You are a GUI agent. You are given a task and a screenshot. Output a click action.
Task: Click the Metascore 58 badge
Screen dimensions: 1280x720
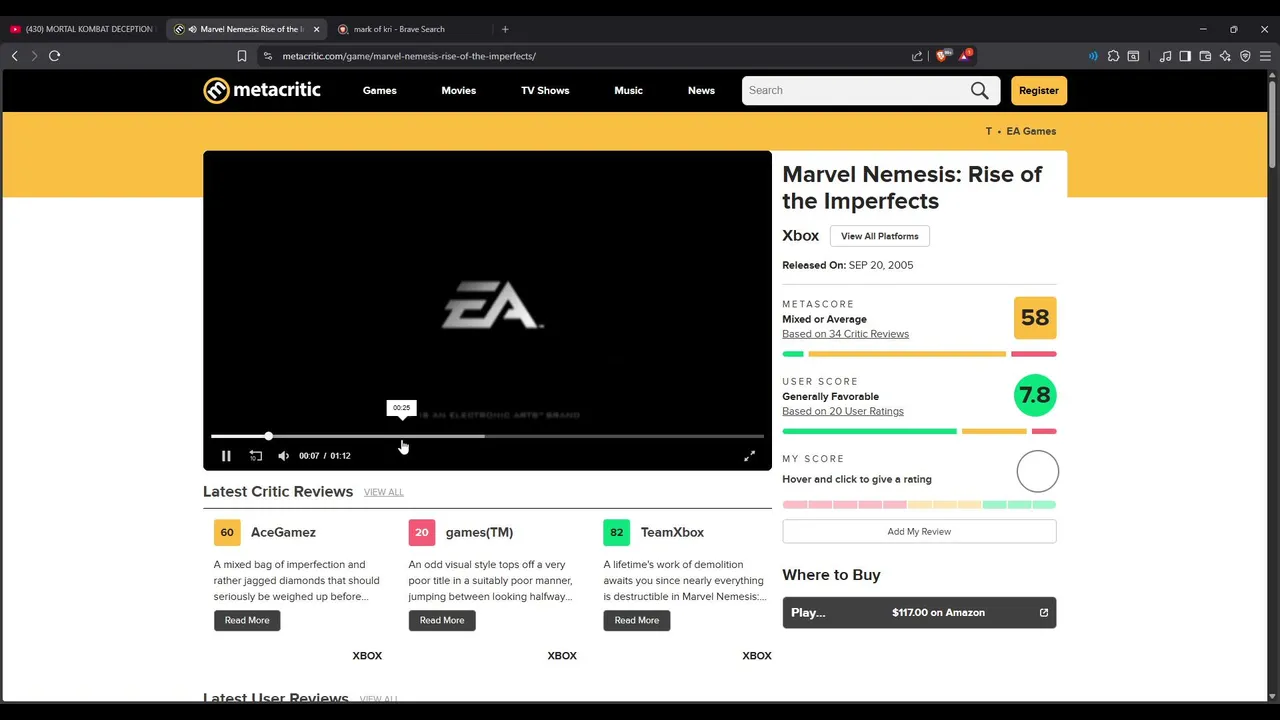coord(1035,318)
